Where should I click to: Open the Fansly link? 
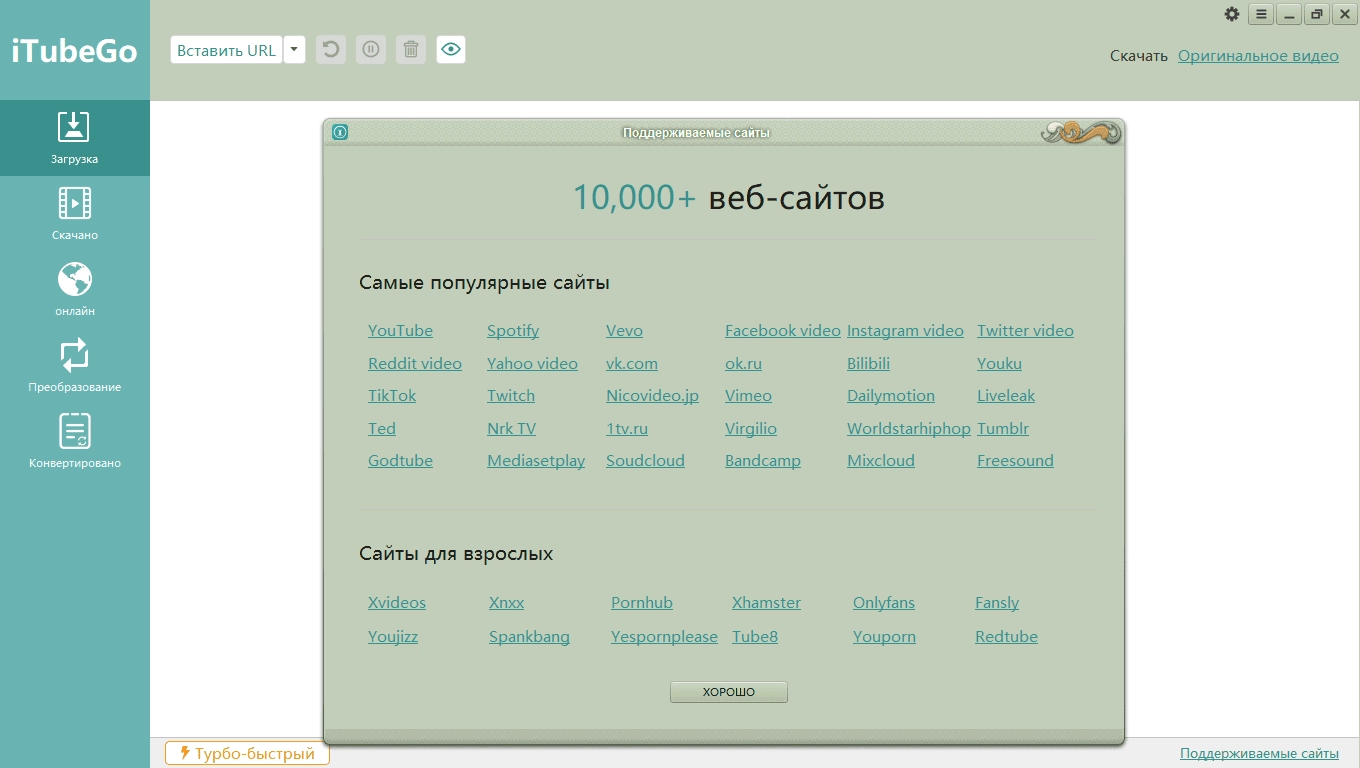(997, 603)
